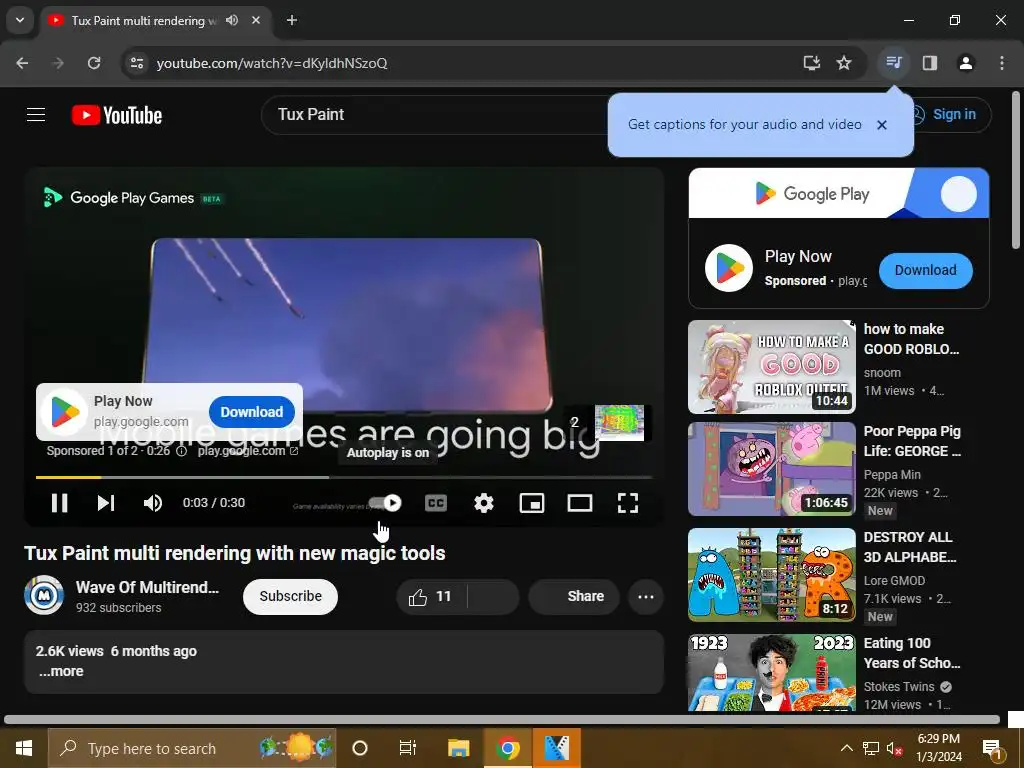Enter fullscreen mode
Image resolution: width=1024 pixels, height=768 pixels.
[628, 503]
